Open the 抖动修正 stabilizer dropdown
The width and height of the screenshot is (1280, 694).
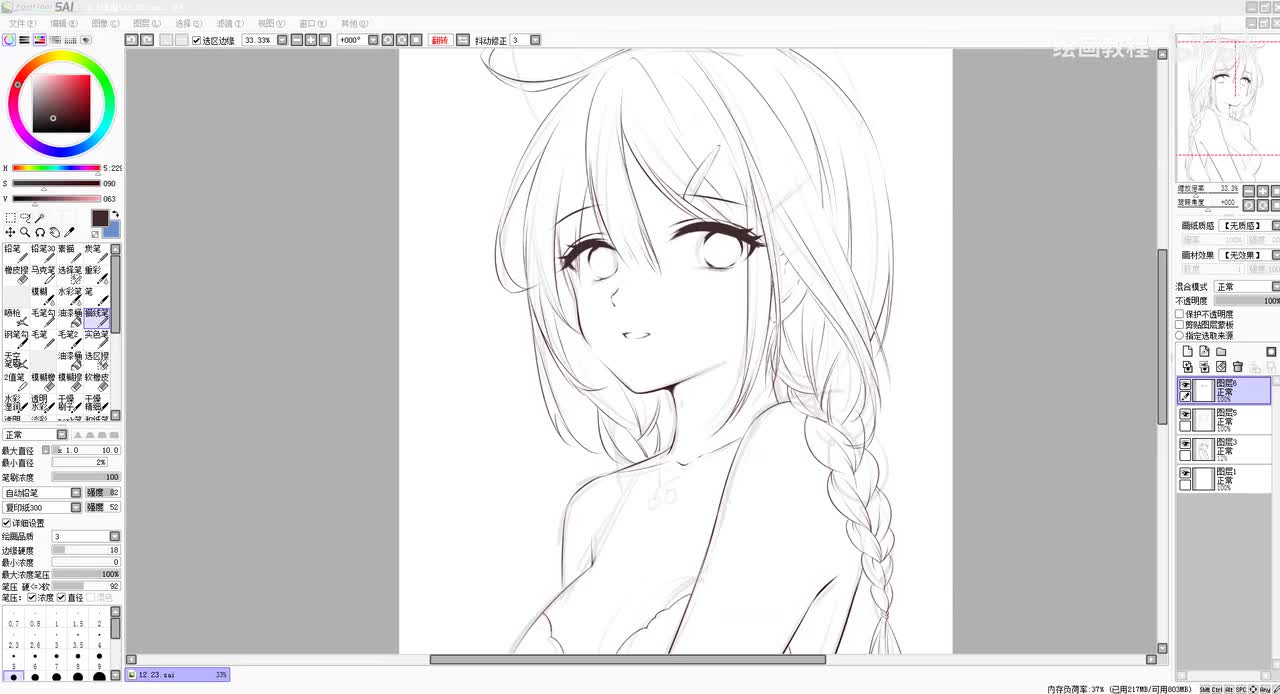pyautogui.click(x=535, y=40)
